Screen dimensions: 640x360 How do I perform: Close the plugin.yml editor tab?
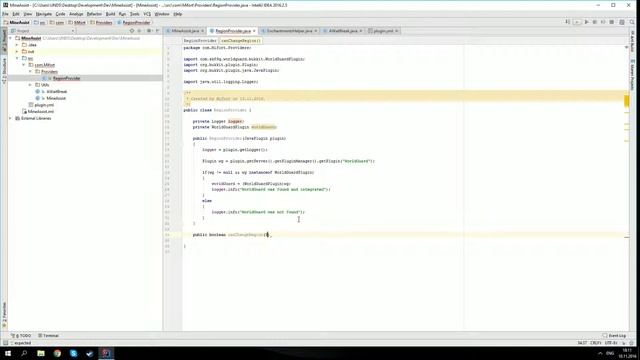click(x=397, y=31)
